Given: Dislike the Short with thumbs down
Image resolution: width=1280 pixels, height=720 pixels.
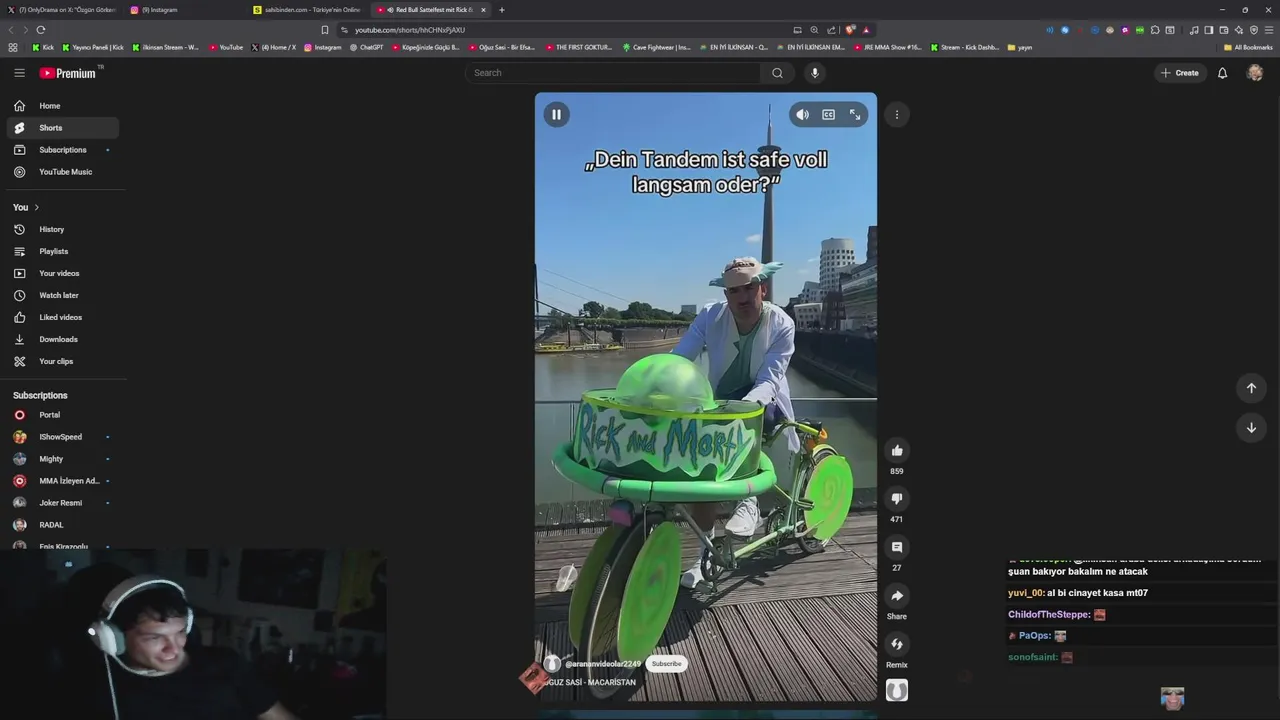Looking at the screenshot, I should 897,498.
